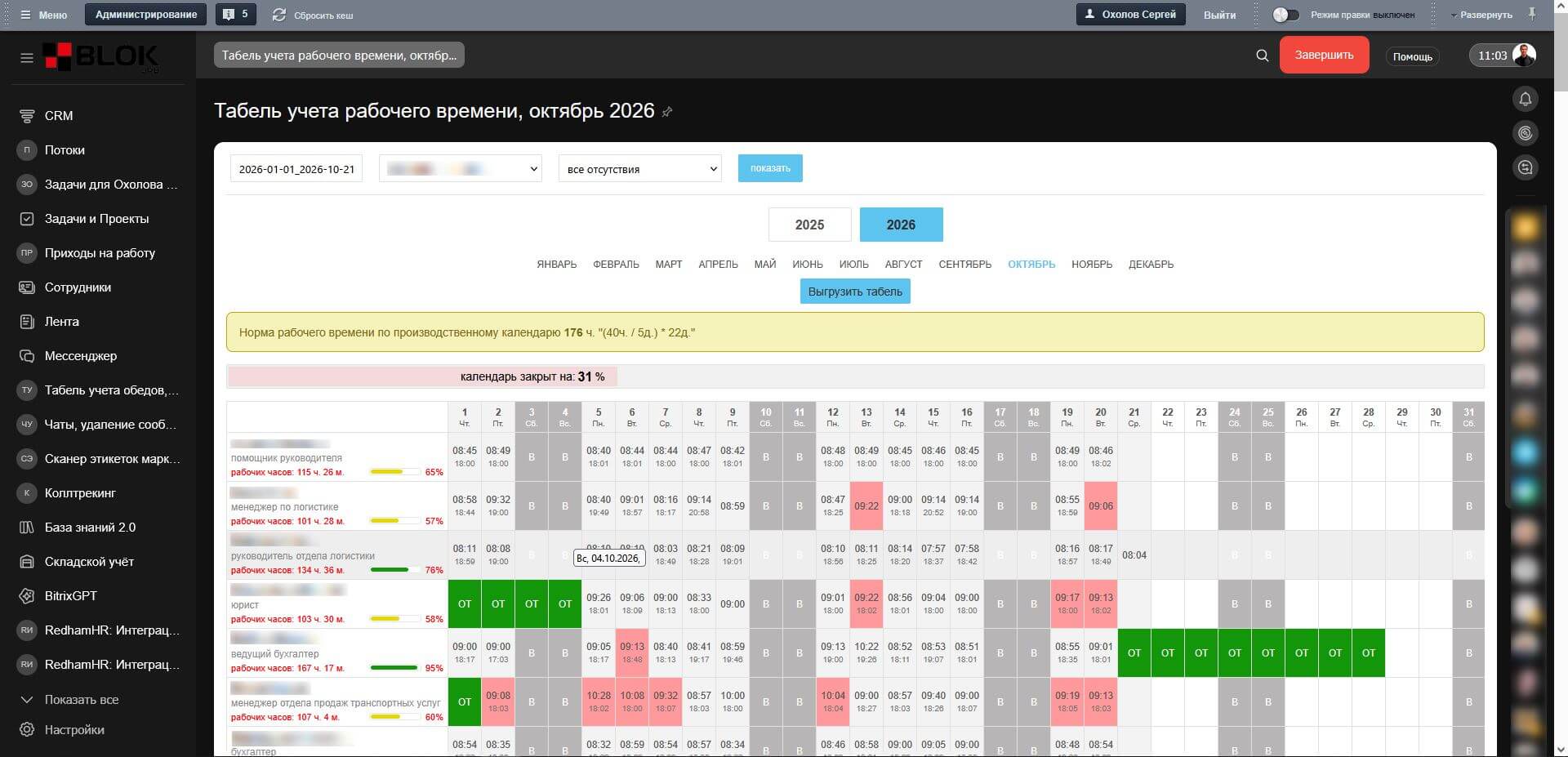1568x757 pixels.
Task: Switch to the 2025 year tab
Action: (x=809, y=225)
